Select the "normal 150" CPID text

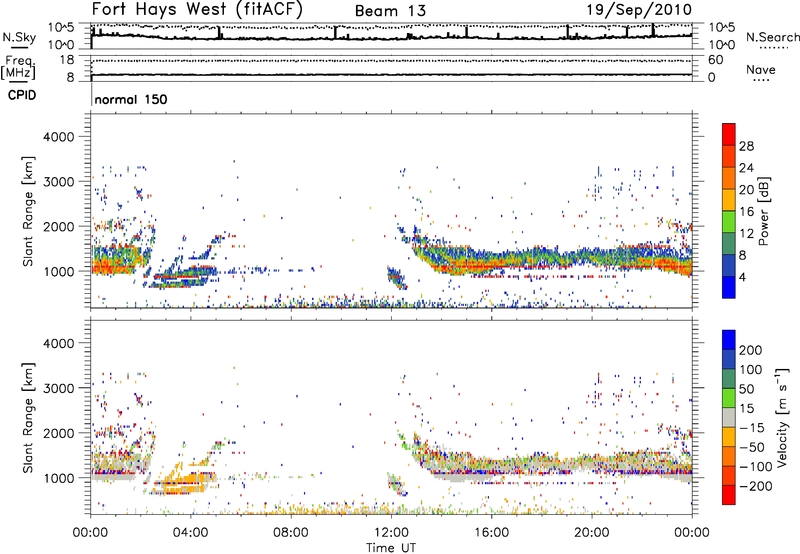[131, 99]
